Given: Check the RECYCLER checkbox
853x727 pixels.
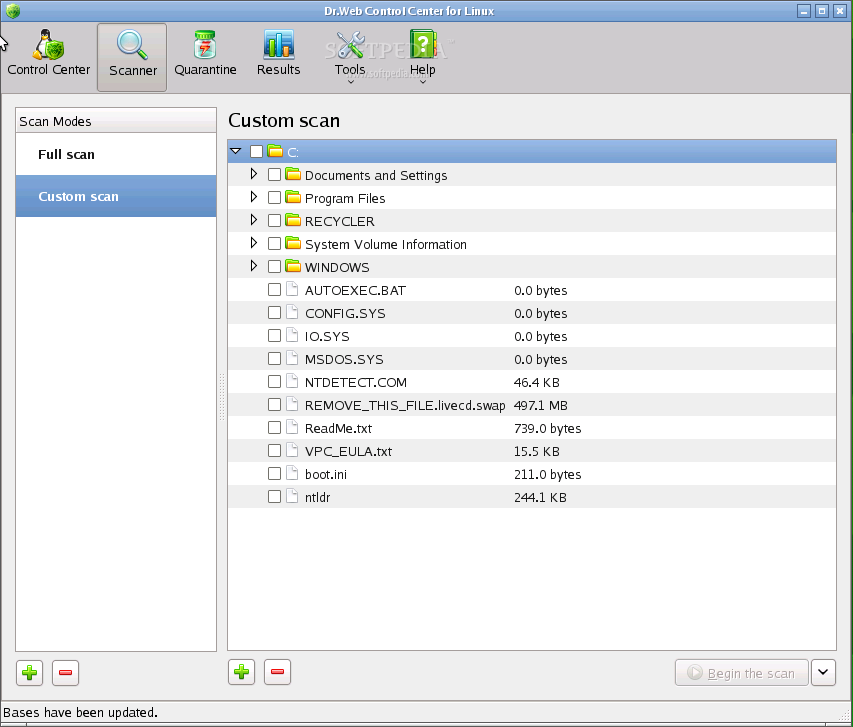Looking at the screenshot, I should click(x=274, y=220).
